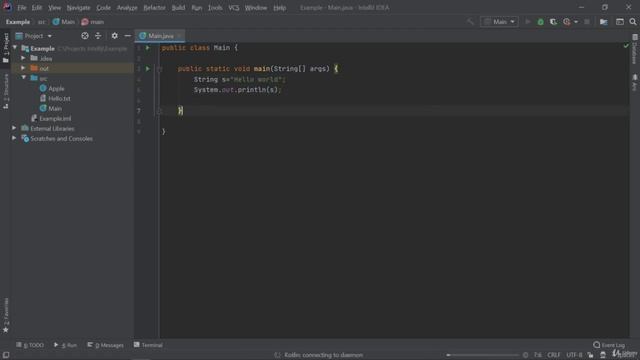Open Project panel settings gear

pyautogui.click(x=115, y=36)
